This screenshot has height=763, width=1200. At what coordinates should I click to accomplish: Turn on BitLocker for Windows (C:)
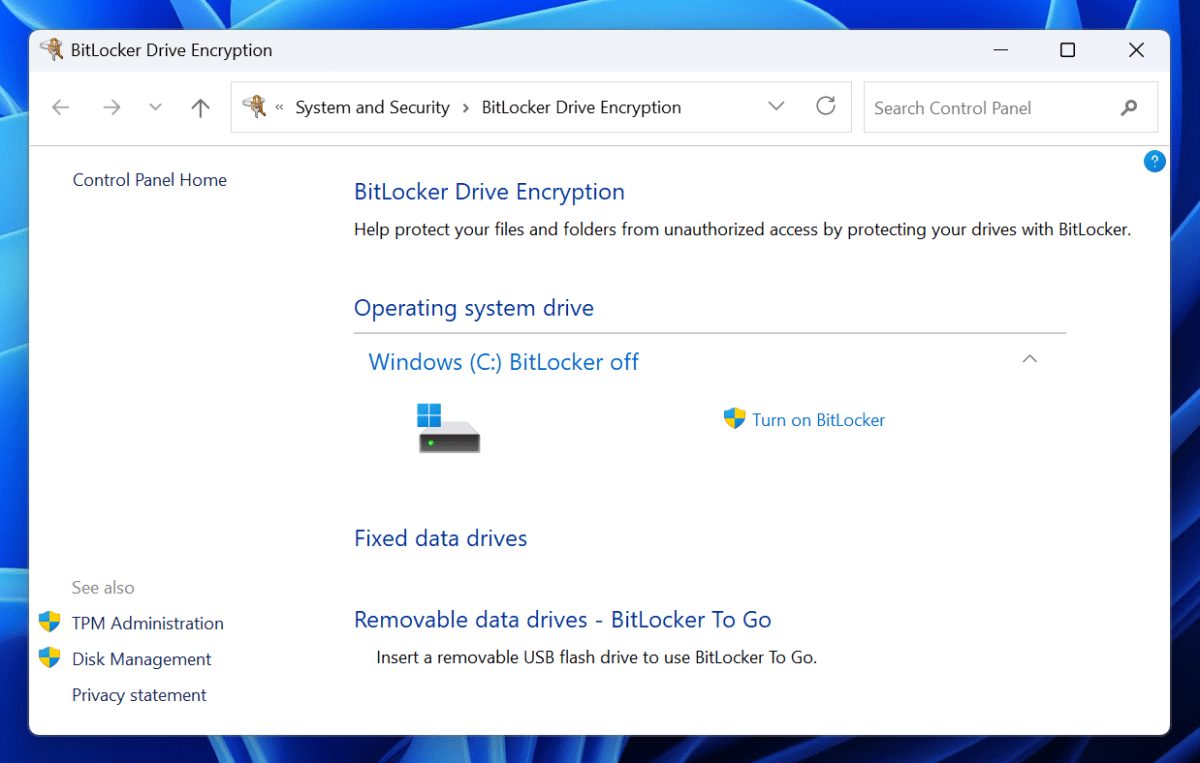point(818,419)
